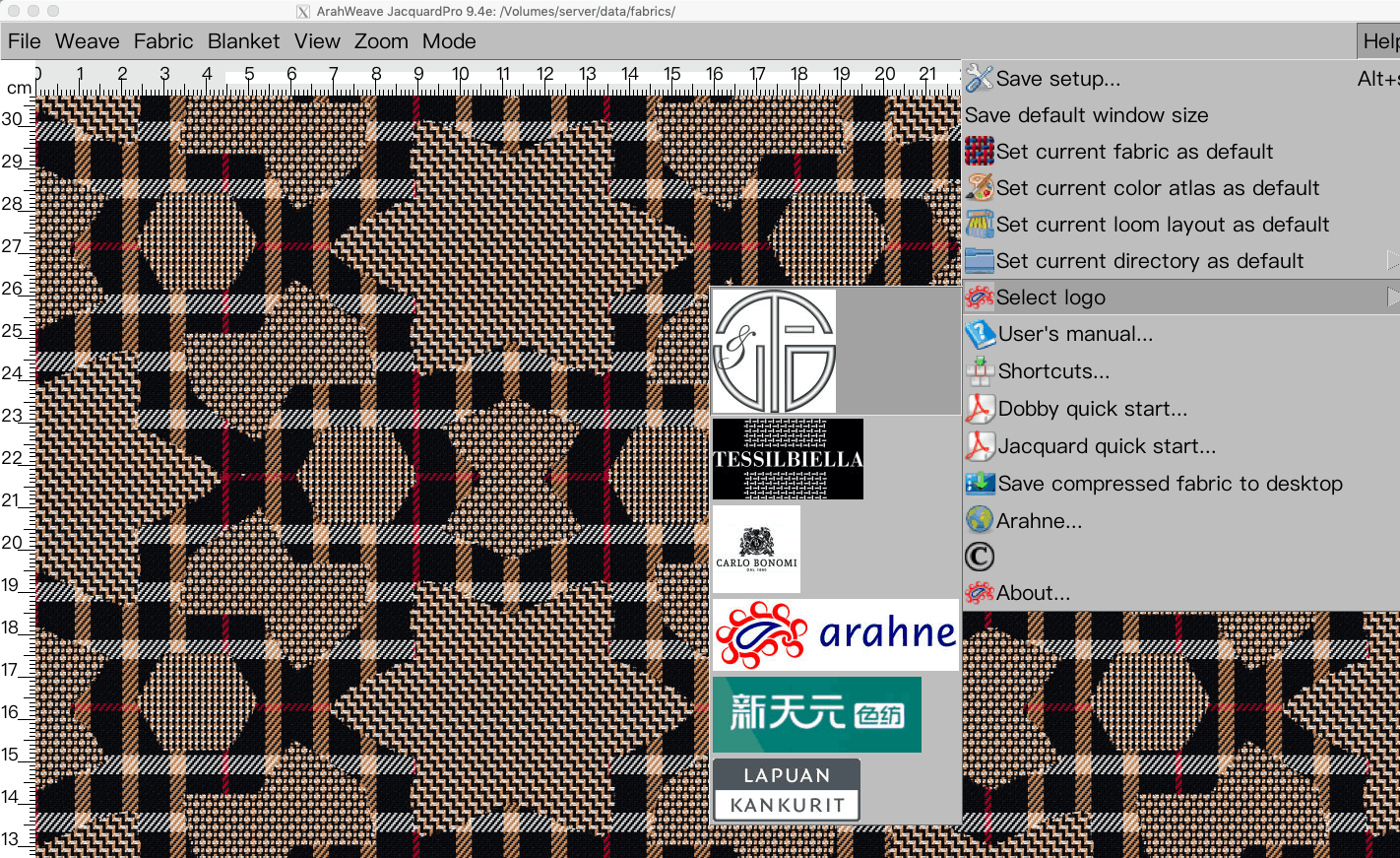The width and height of the screenshot is (1400, 858).
Task: Select Set current fabric as default
Action: [x=1180, y=151]
